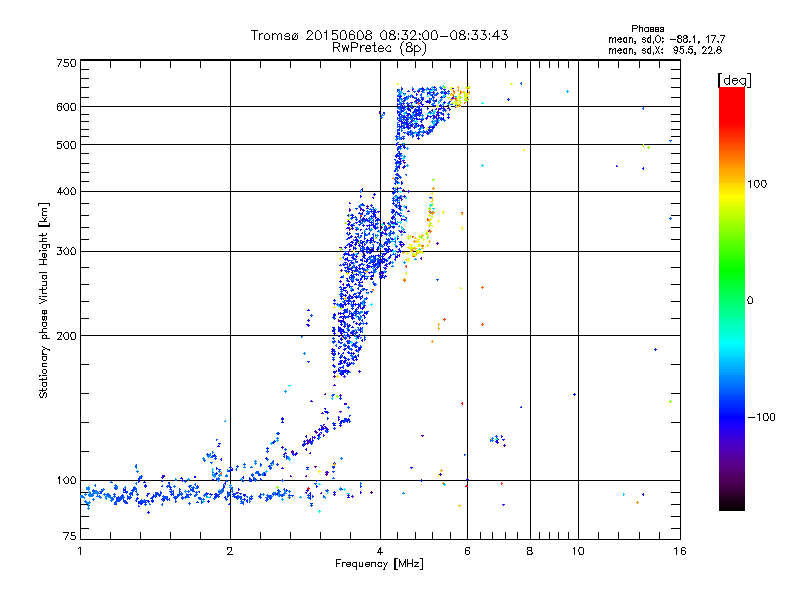Click the x-axis tick label '2'
800x600 pixels.
(x=230, y=551)
